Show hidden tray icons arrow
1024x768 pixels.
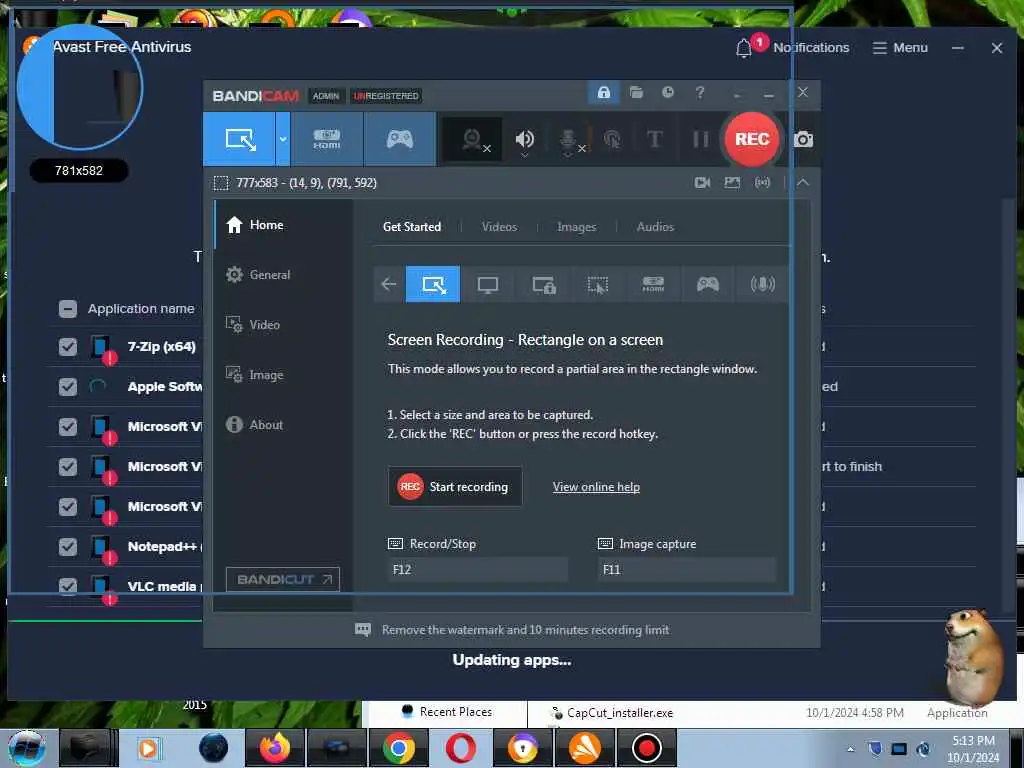[x=850, y=749]
